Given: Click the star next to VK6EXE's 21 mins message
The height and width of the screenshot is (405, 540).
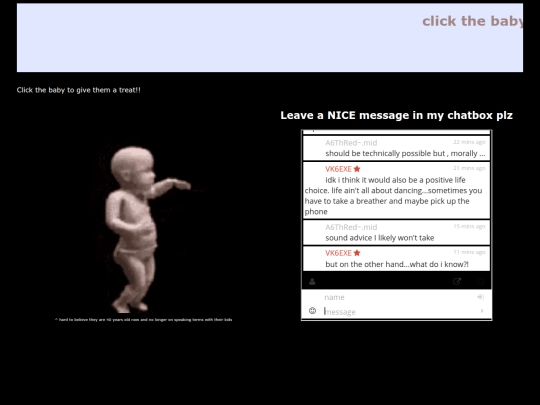Looking at the screenshot, I should coord(357,169).
